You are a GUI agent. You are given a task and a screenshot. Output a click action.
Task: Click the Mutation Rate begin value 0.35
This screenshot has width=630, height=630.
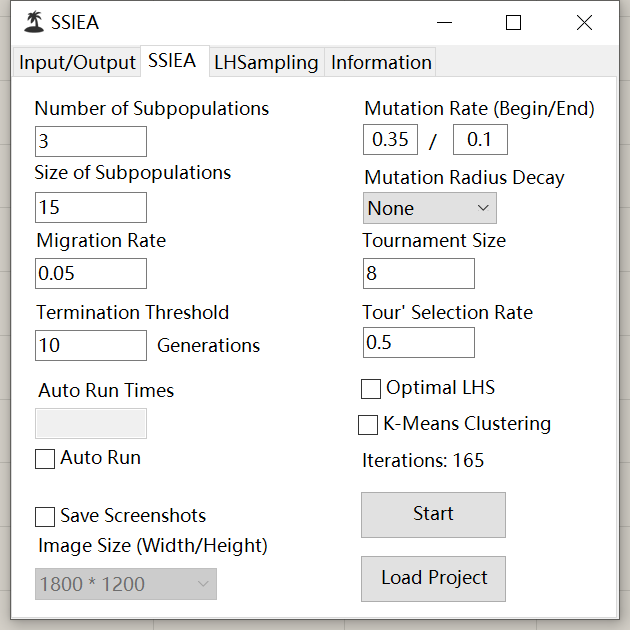point(390,139)
